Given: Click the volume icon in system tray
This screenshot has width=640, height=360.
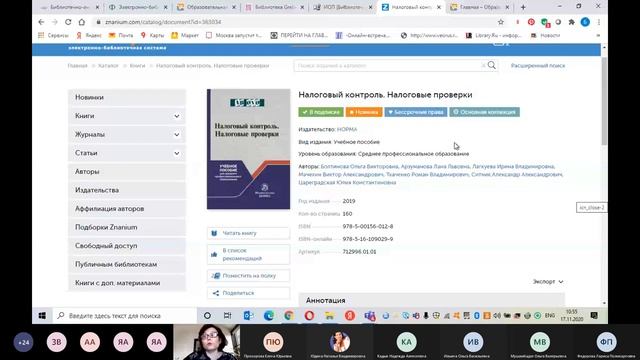Looking at the screenshot, I should pos(497,316).
